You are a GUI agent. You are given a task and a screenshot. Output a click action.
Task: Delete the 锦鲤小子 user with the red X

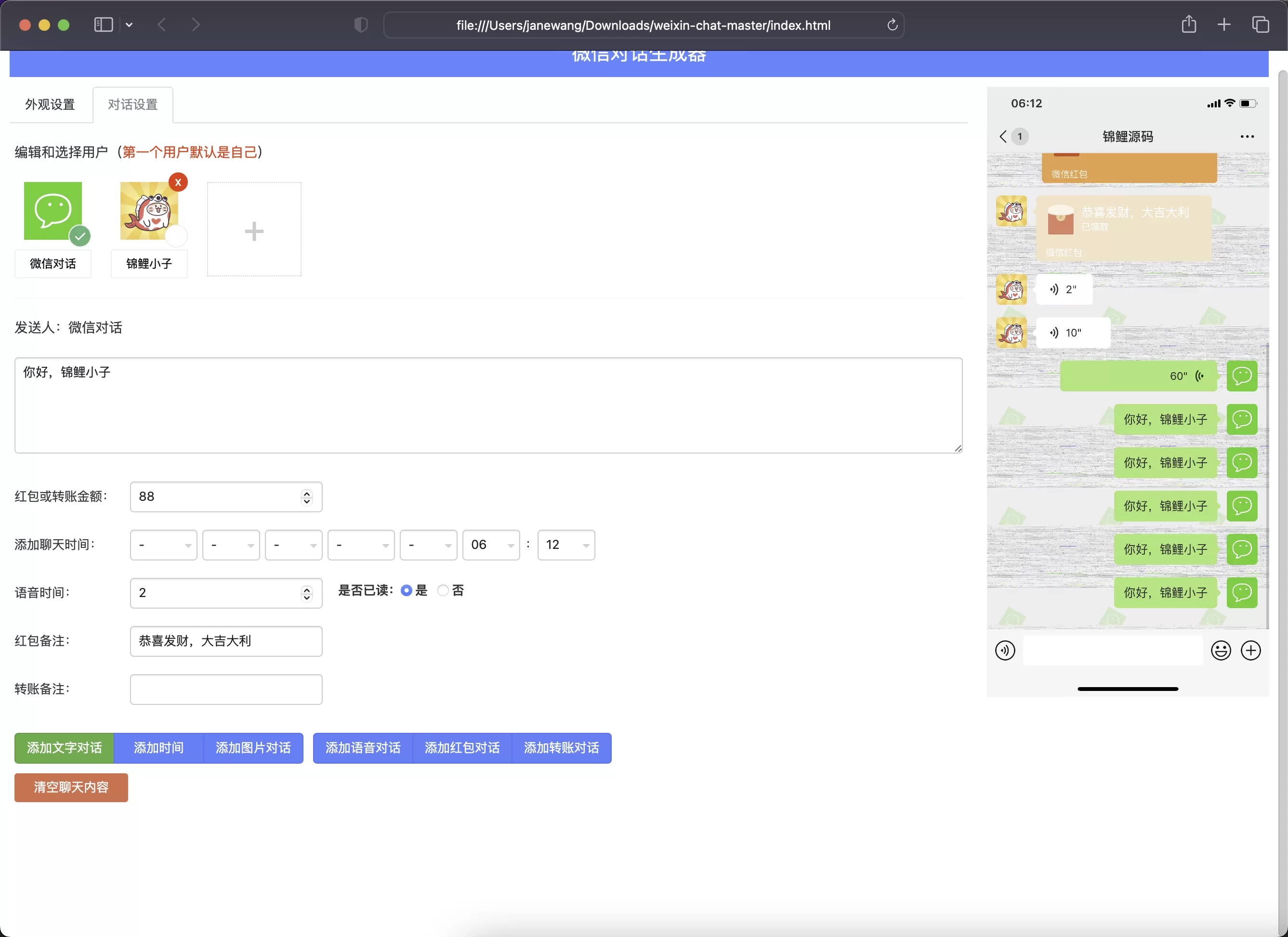point(178,182)
